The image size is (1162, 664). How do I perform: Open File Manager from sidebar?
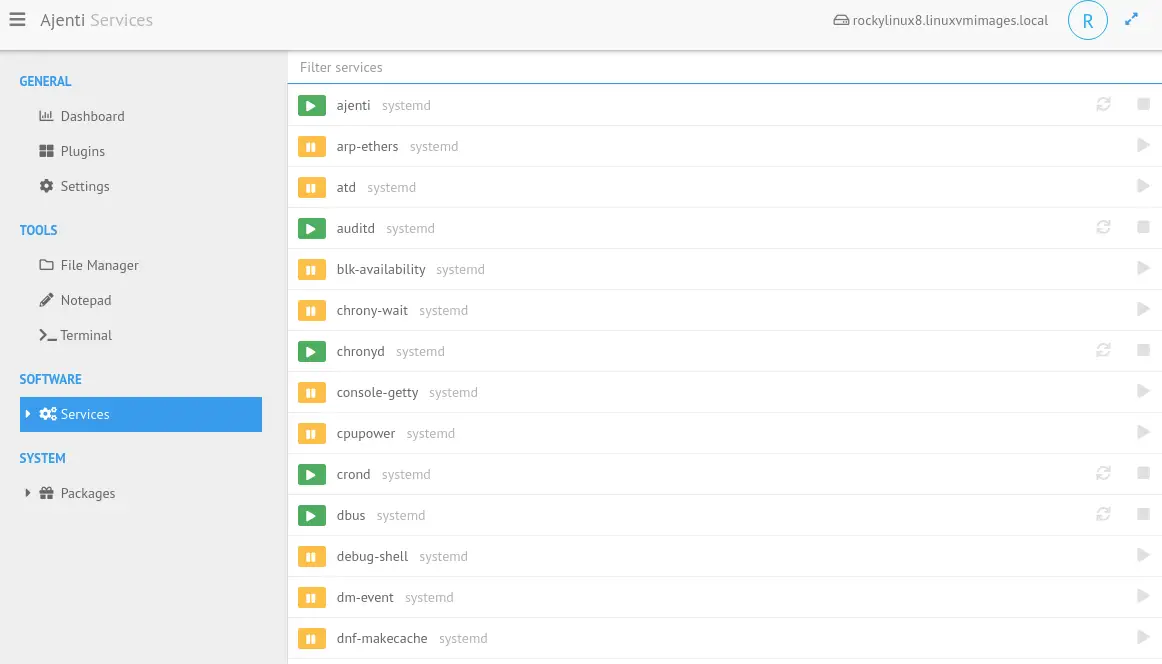(x=99, y=265)
